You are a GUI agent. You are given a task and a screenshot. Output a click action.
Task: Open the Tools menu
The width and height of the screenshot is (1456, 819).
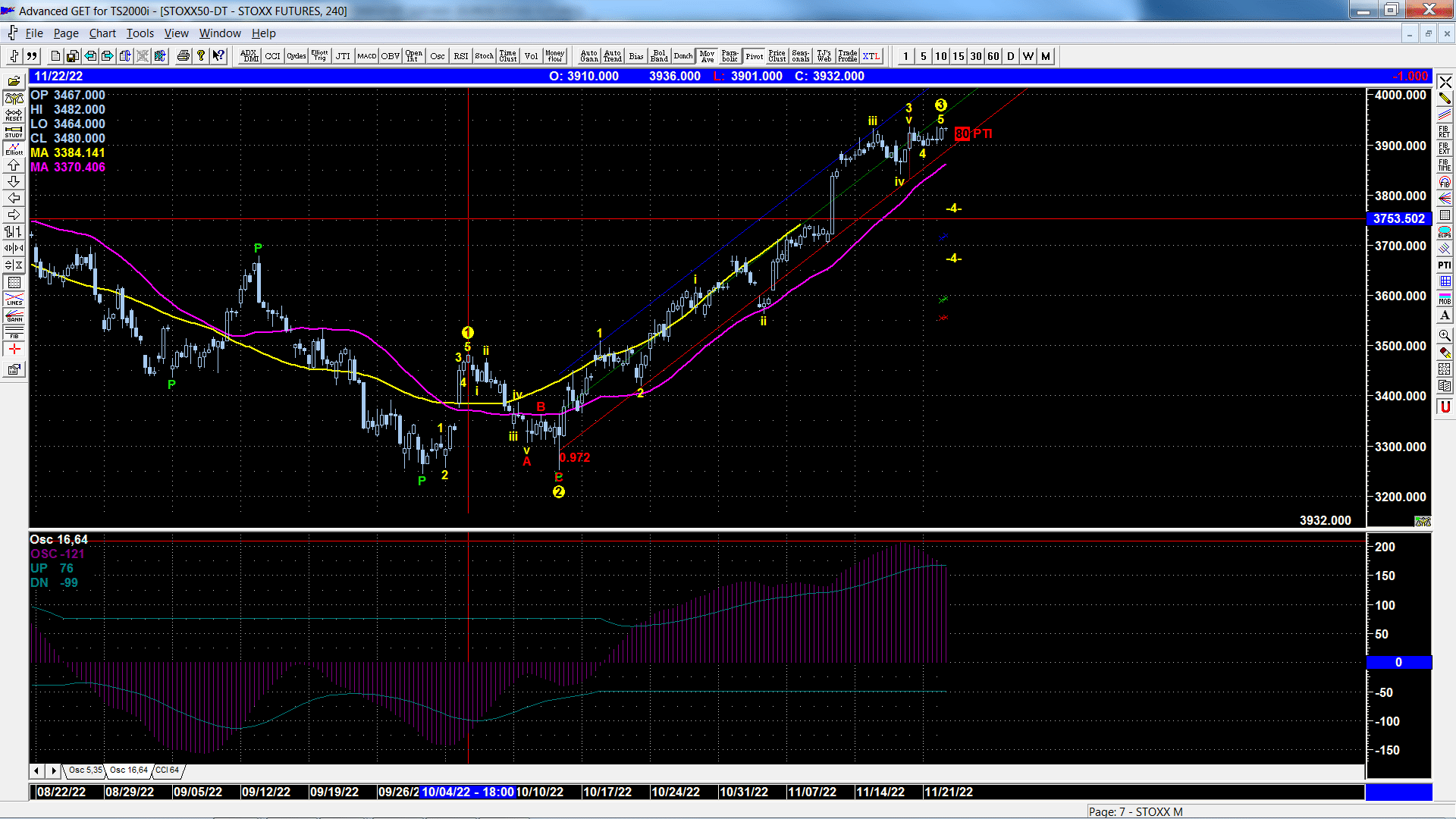pyautogui.click(x=140, y=33)
